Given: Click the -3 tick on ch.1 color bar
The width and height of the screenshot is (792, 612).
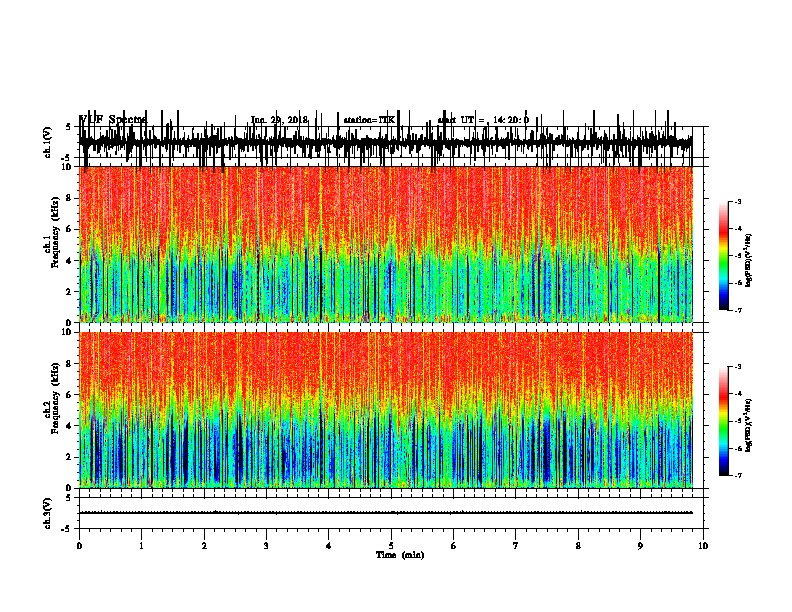Looking at the screenshot, I should pos(737,201).
